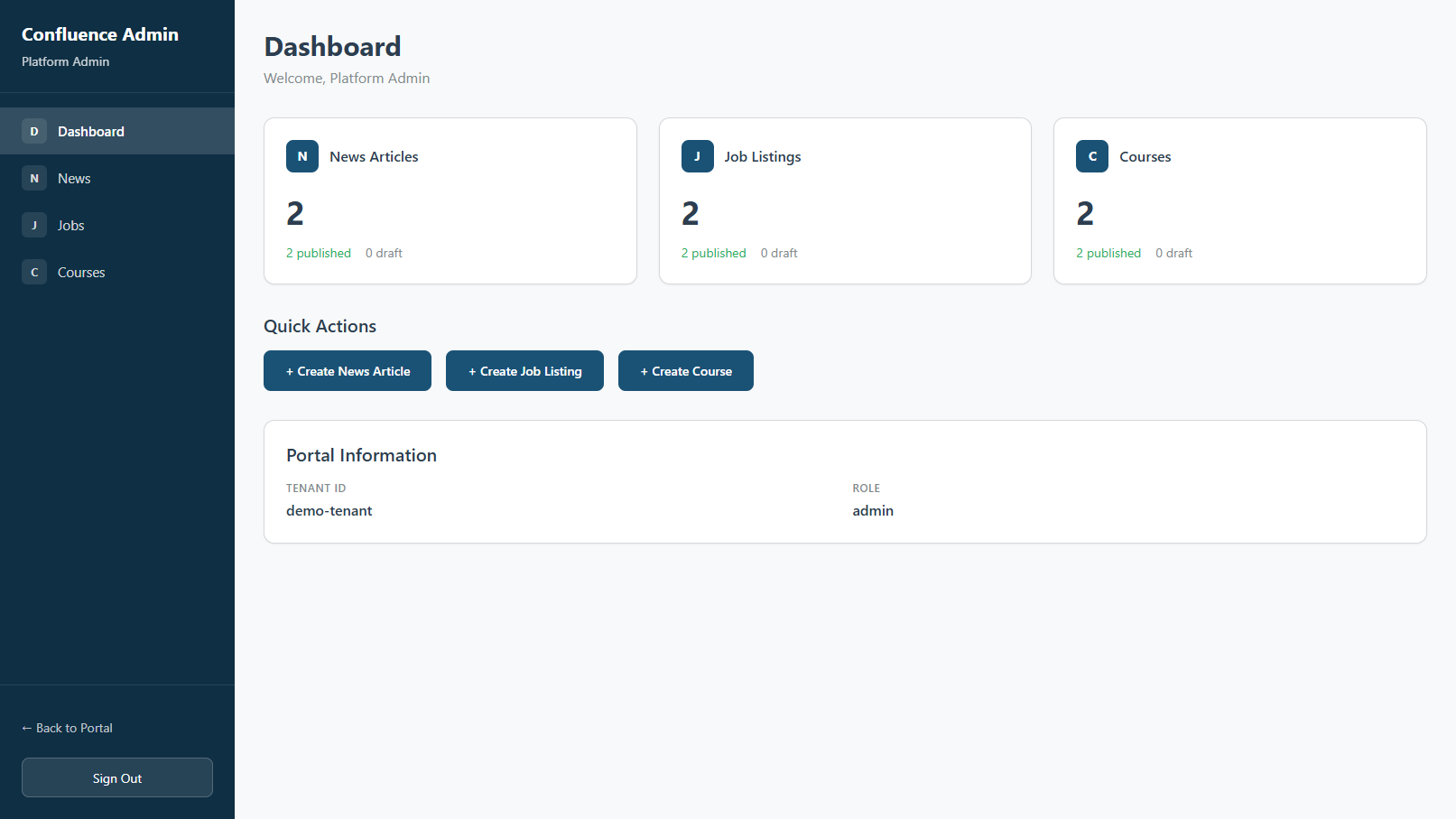The height and width of the screenshot is (819, 1456).
Task: Select the News "N" icon in sidebar
Action: pos(33,178)
